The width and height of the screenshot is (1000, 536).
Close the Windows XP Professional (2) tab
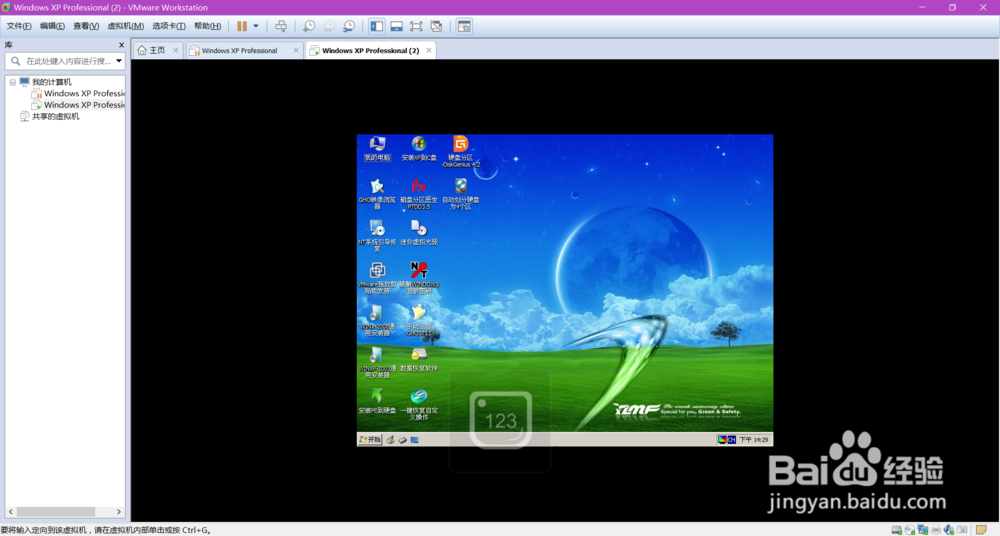[x=429, y=50]
